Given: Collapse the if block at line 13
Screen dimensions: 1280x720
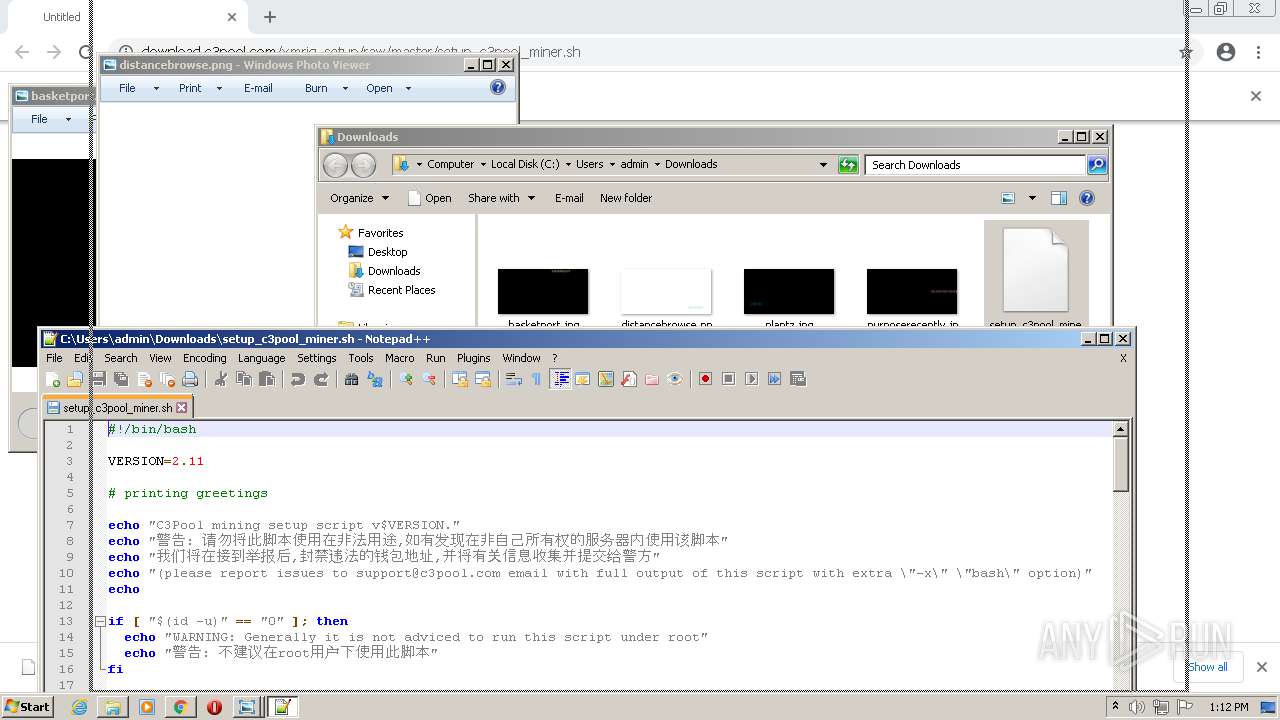Looking at the screenshot, I should pyautogui.click(x=100, y=621).
